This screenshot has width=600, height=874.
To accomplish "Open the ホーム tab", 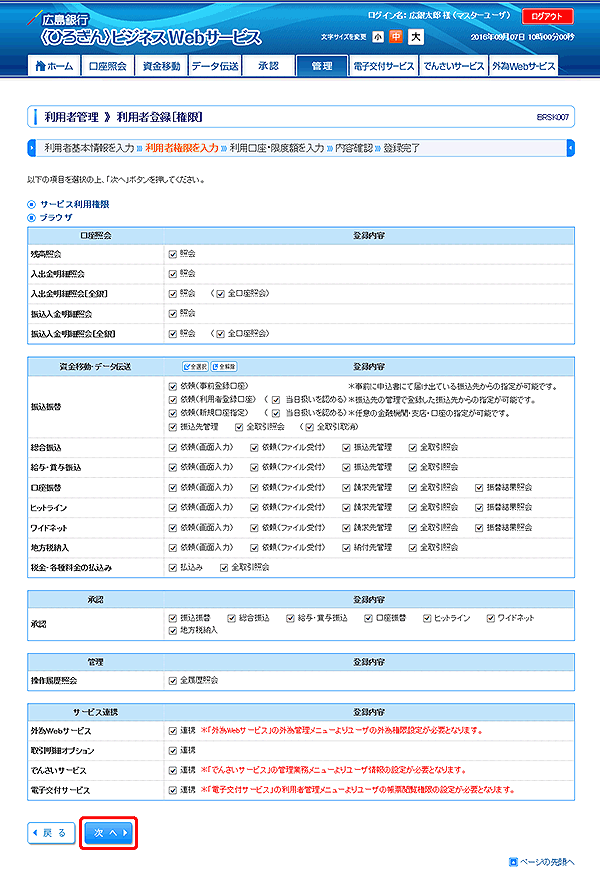I will point(54,66).
